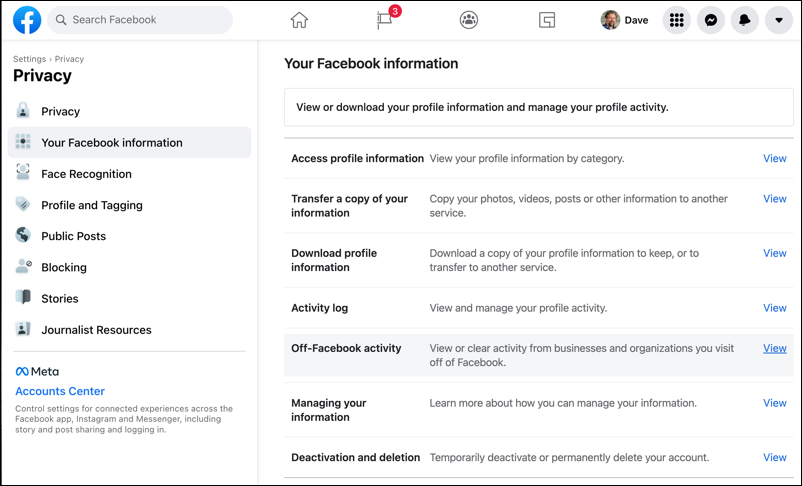802x486 pixels.
Task: Click the Facebook logo
Action: 27,20
